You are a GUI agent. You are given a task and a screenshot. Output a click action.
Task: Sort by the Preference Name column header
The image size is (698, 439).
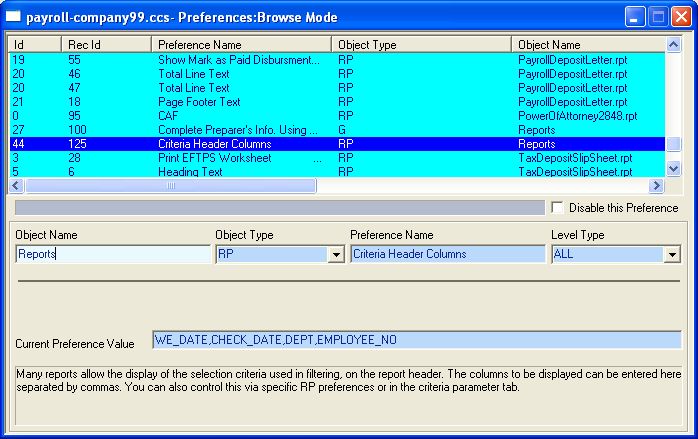click(240, 45)
